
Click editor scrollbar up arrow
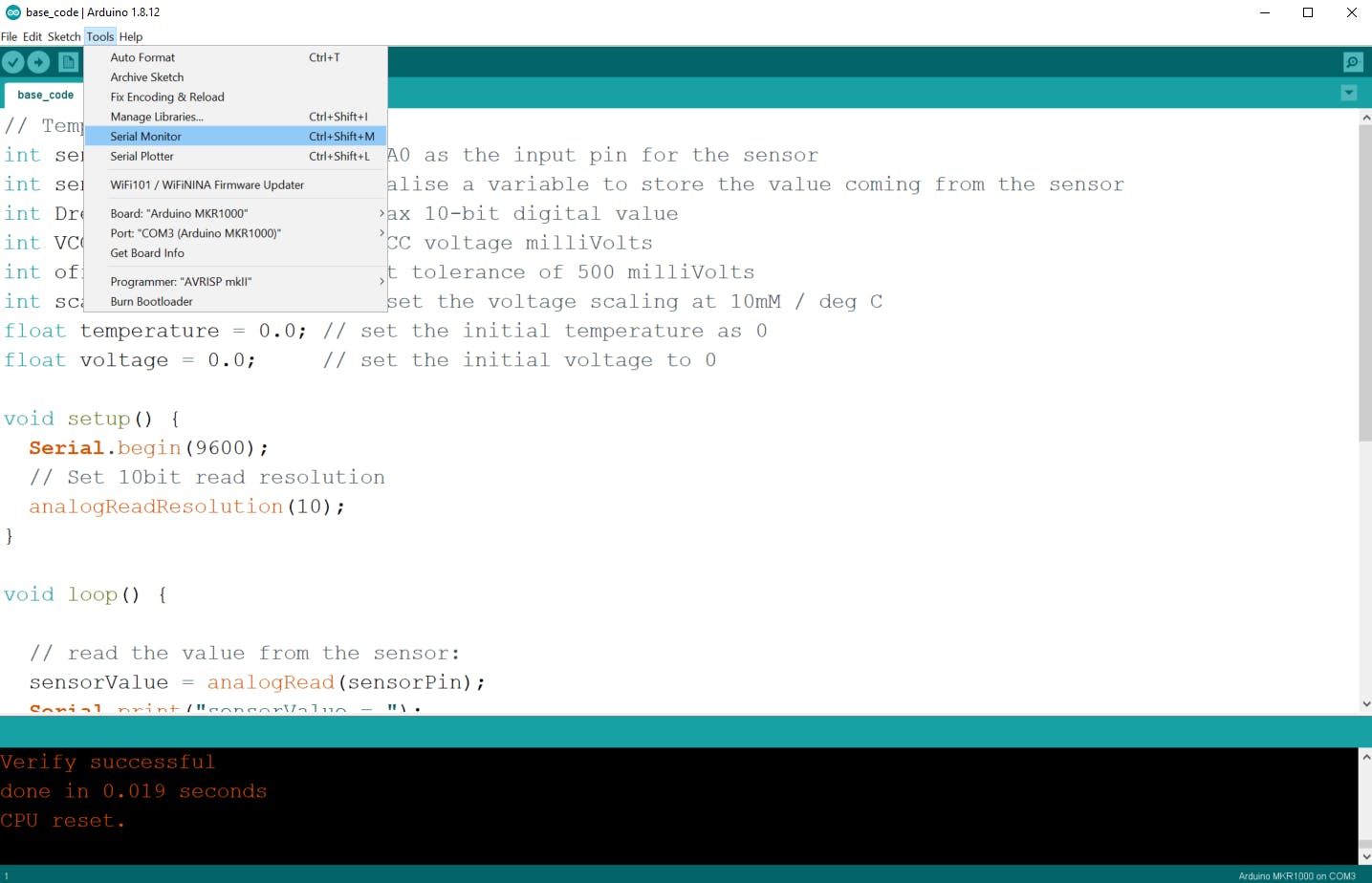(x=1365, y=118)
